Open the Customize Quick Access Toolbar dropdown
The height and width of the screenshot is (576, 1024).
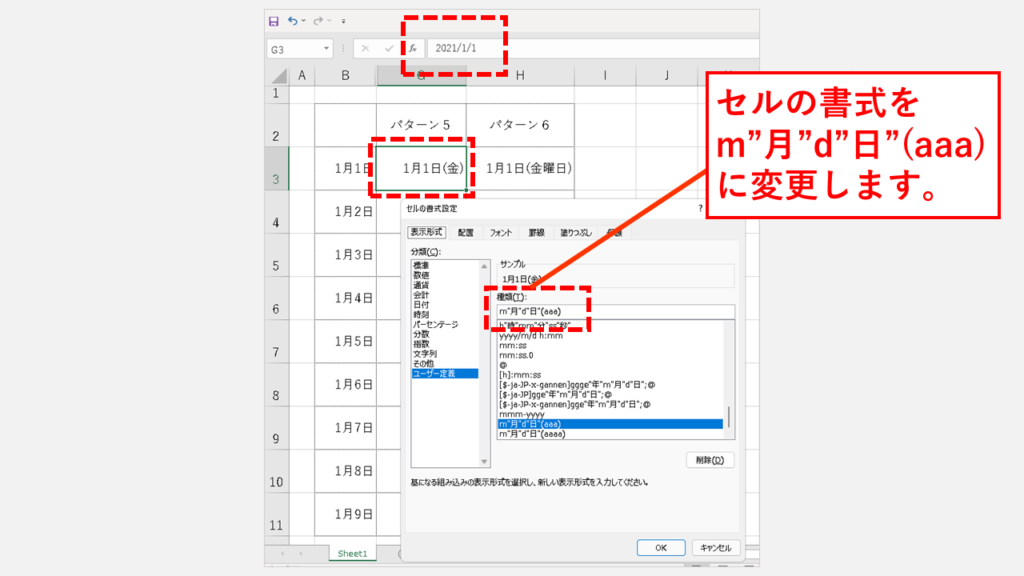(x=343, y=20)
